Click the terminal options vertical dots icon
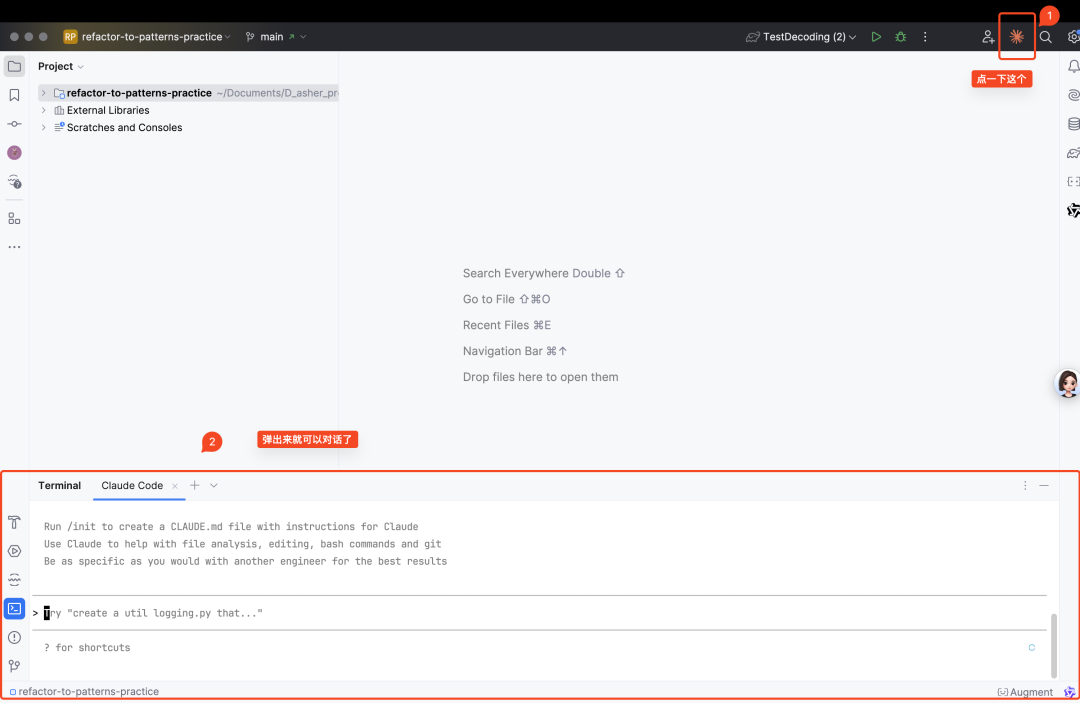Image resolution: width=1080 pixels, height=703 pixels. [x=1025, y=486]
